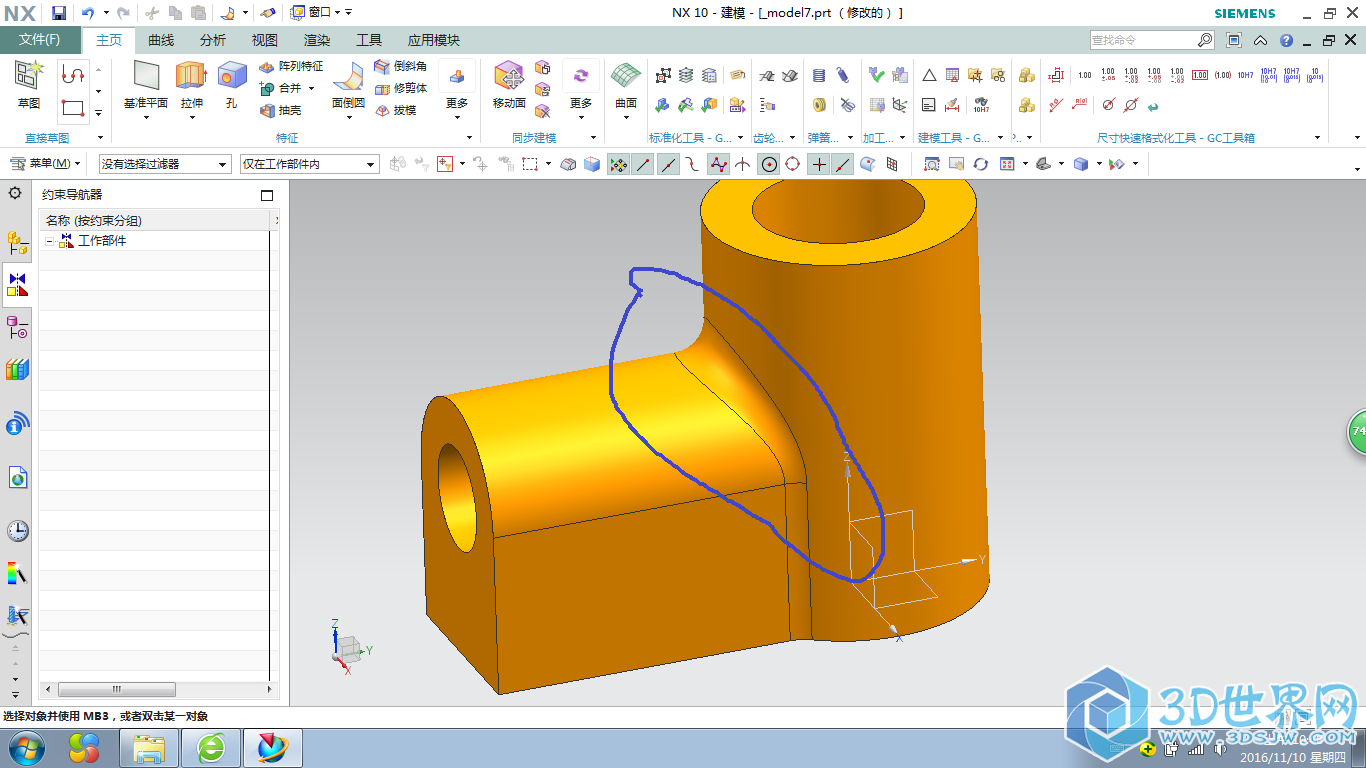Image resolution: width=1366 pixels, height=768 pixels.
Task: Toggle the snap quadrant point option
Action: [793, 164]
